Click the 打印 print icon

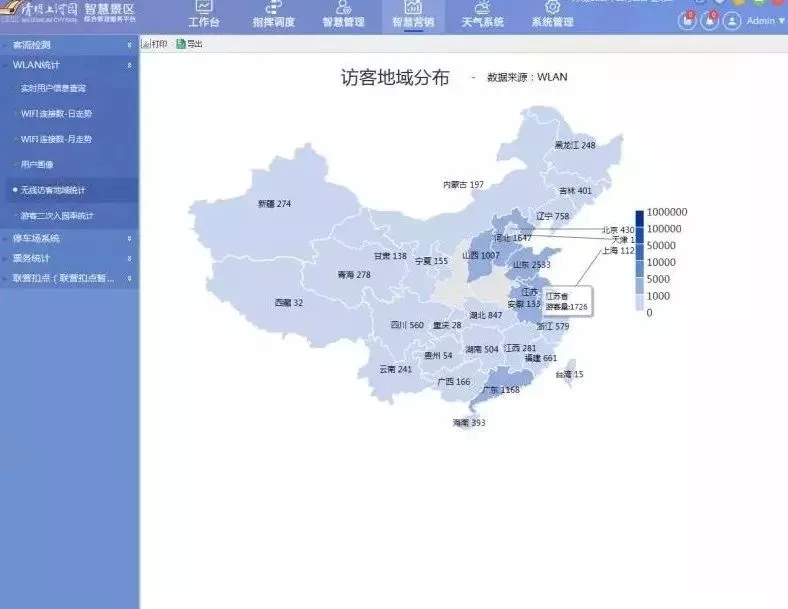coord(146,44)
